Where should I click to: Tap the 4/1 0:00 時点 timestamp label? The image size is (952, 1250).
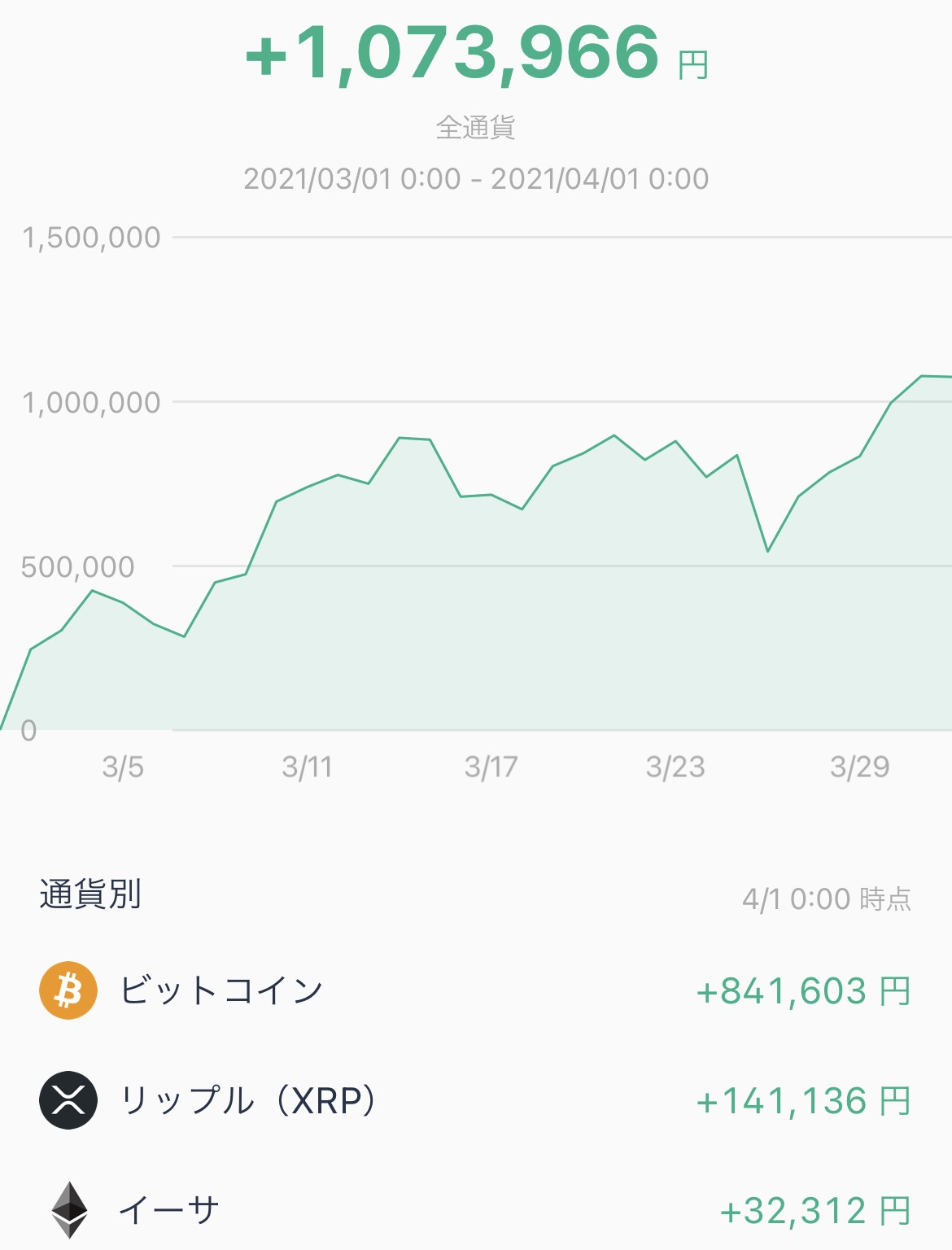pyautogui.click(x=827, y=898)
